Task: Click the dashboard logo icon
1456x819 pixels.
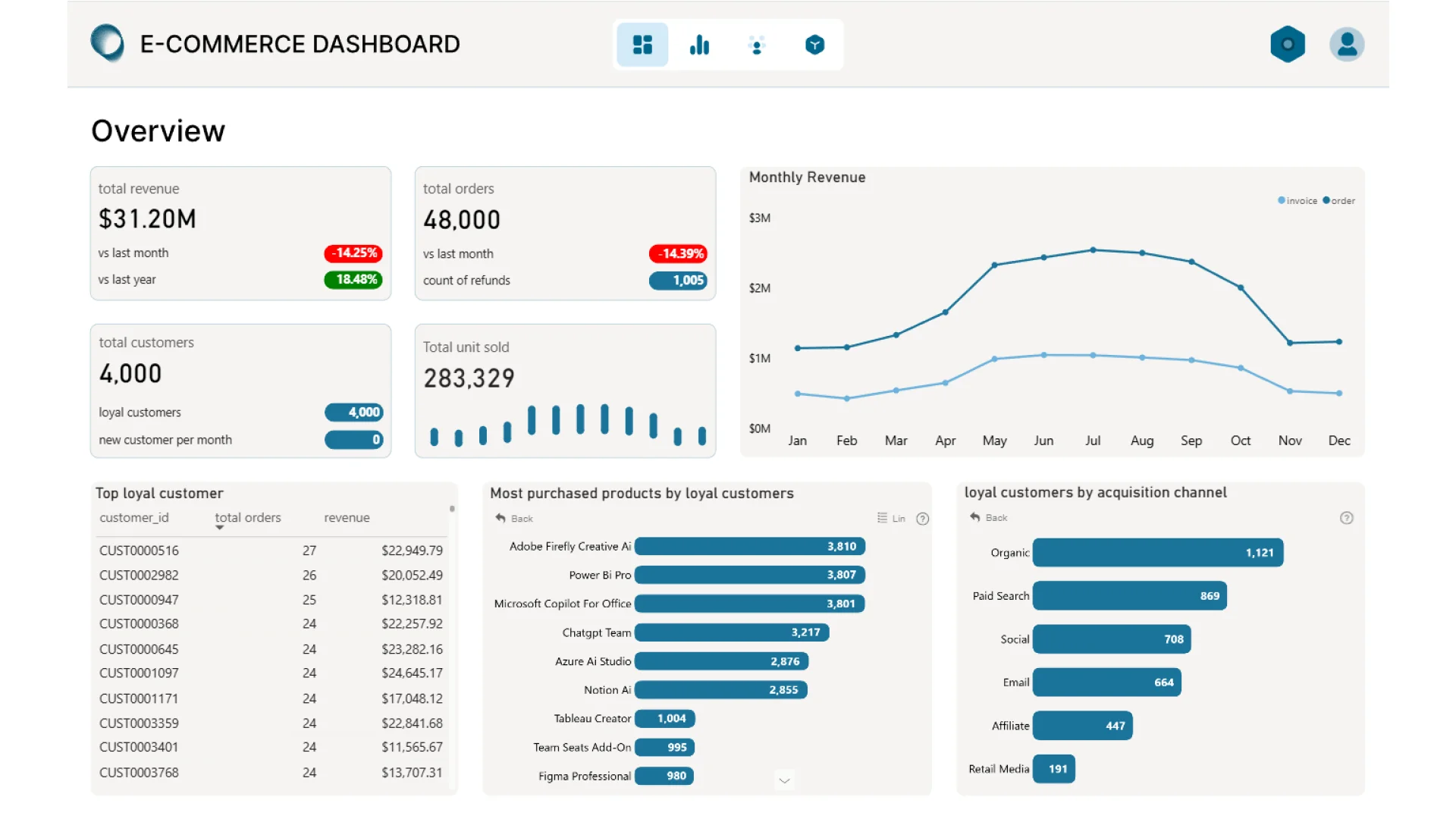Action: (x=107, y=42)
